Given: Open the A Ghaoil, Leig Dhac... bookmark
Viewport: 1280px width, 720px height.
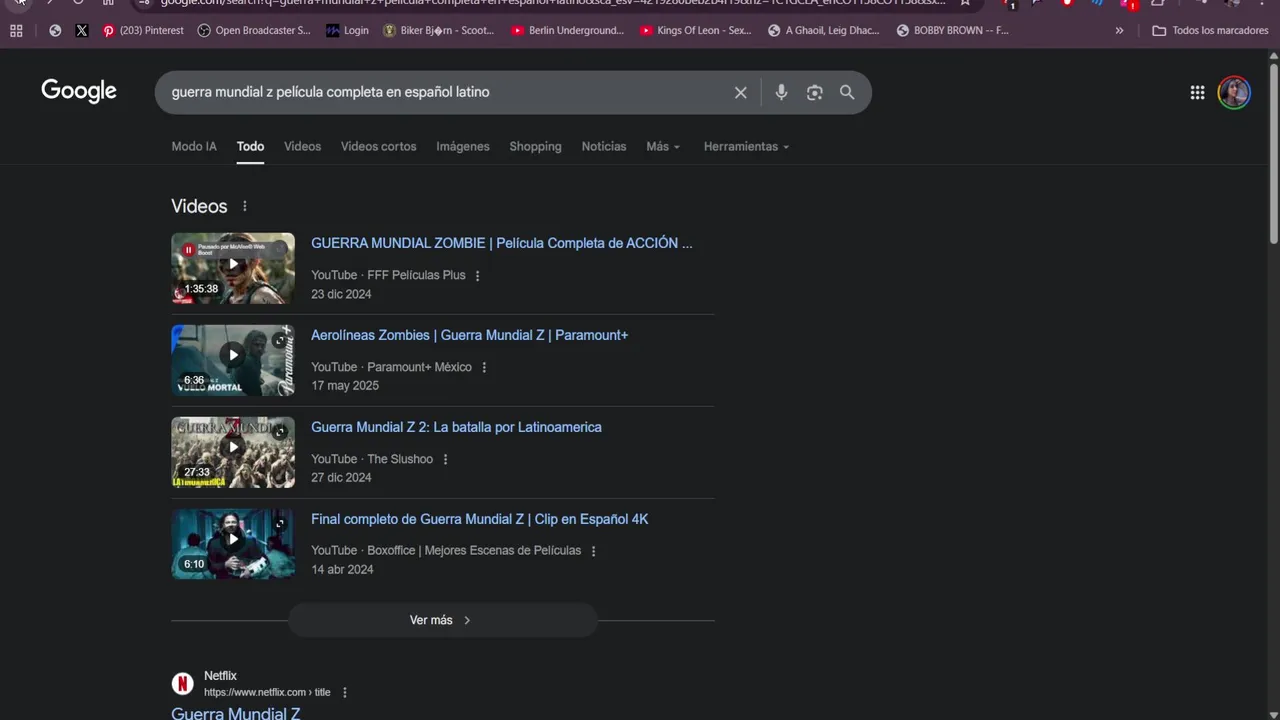Looking at the screenshot, I should [824, 31].
